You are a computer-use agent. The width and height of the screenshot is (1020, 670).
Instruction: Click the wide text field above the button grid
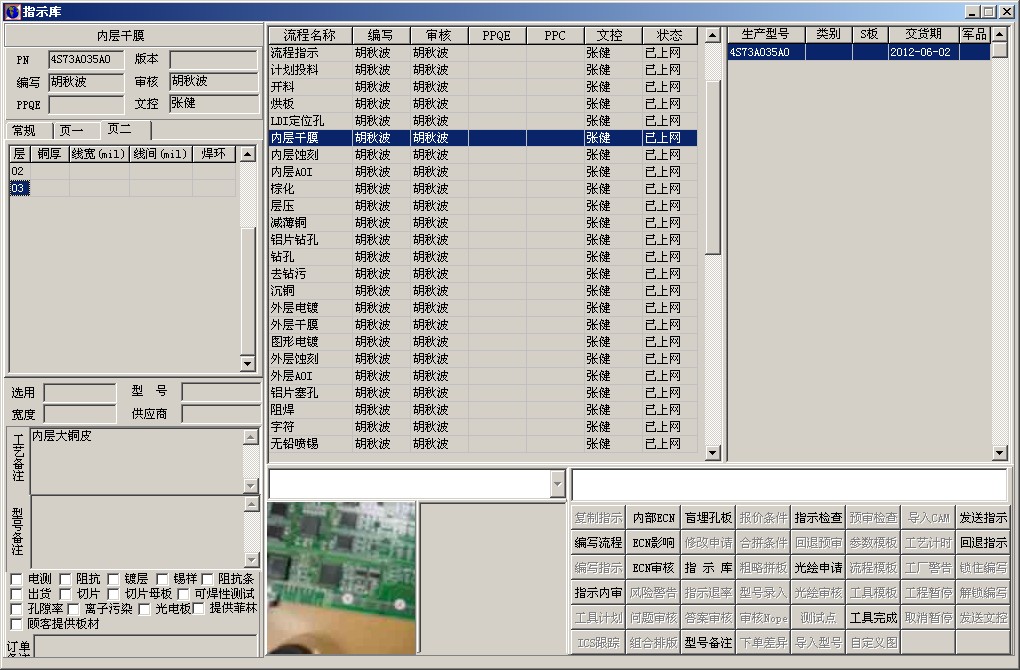[790, 484]
